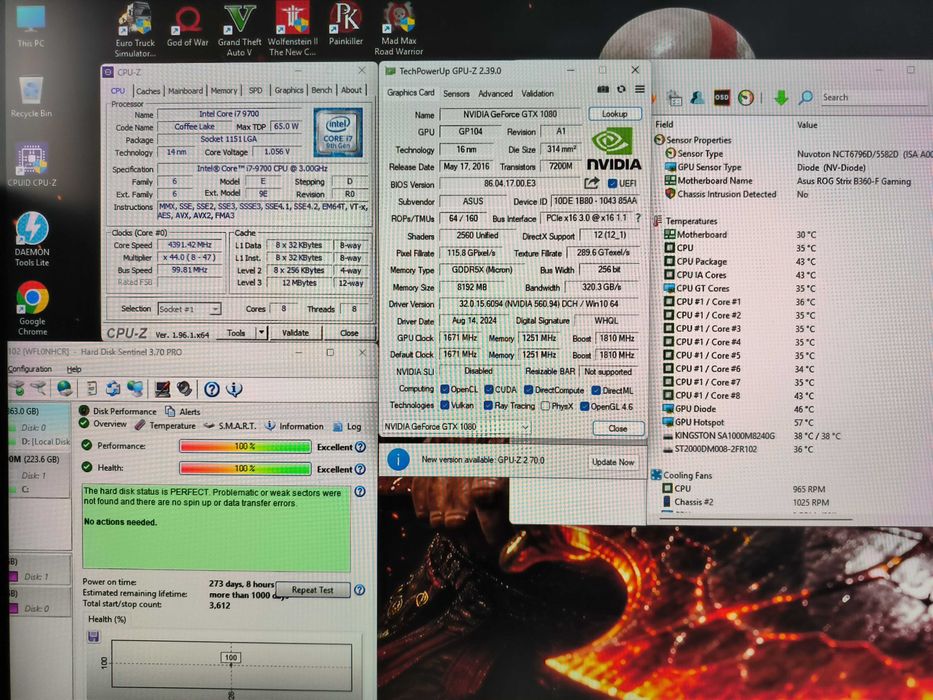Select the Recycle Bin desktop icon
The width and height of the screenshot is (933, 700).
(31, 95)
